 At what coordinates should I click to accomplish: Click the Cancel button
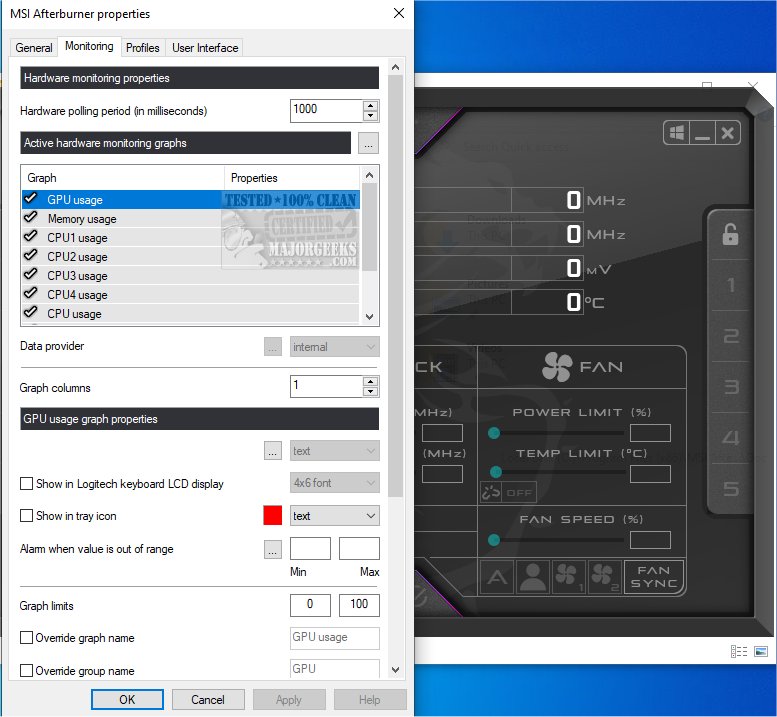(x=208, y=700)
